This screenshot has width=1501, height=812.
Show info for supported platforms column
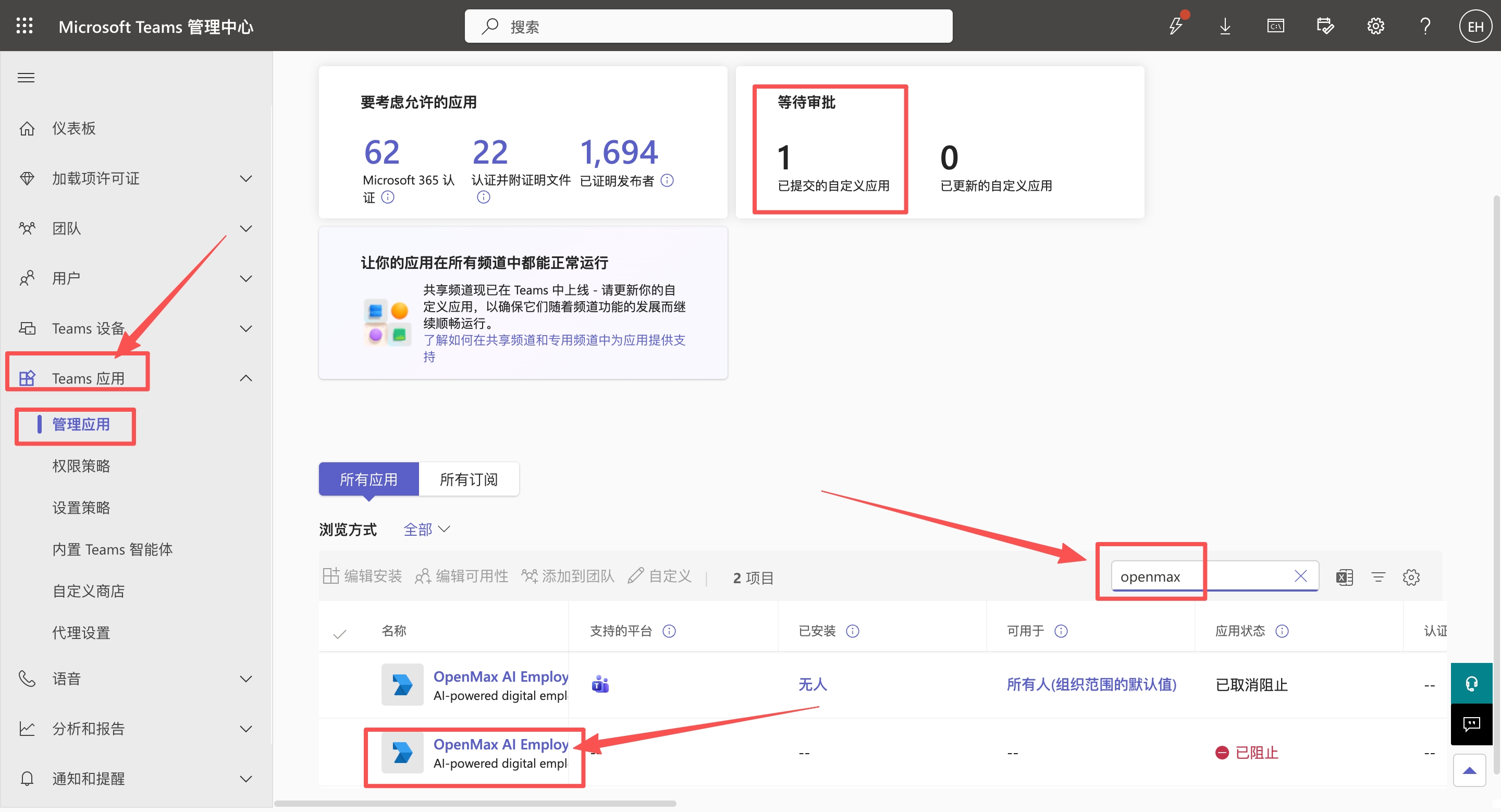pos(669,630)
